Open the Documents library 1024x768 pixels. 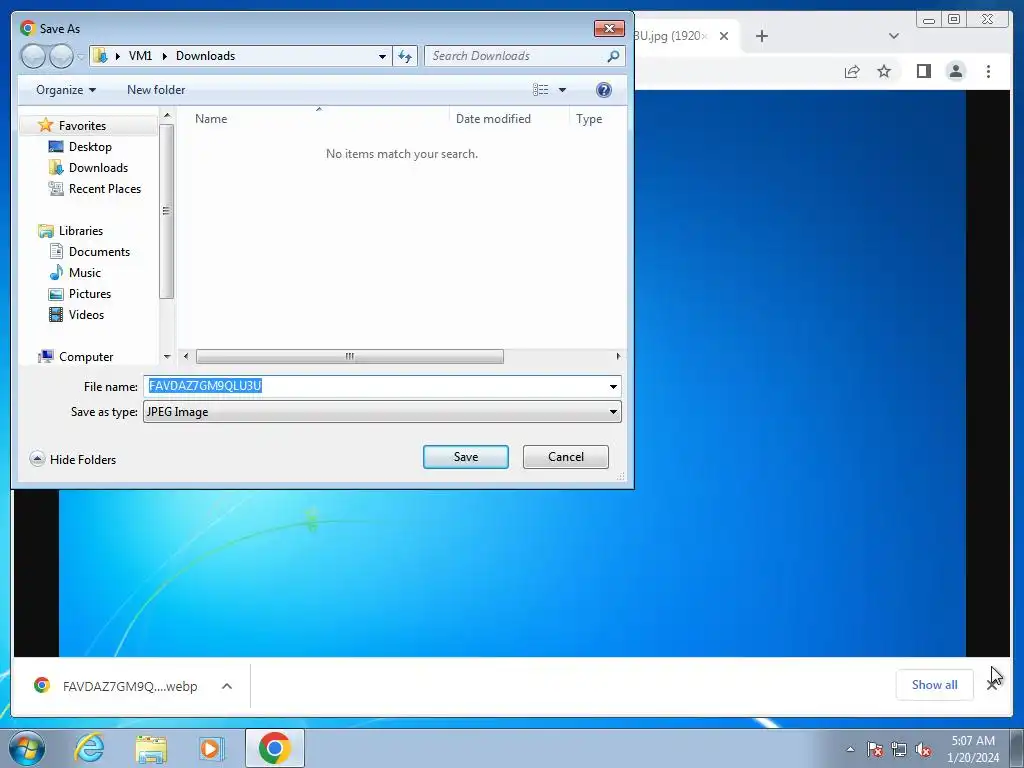(x=99, y=251)
